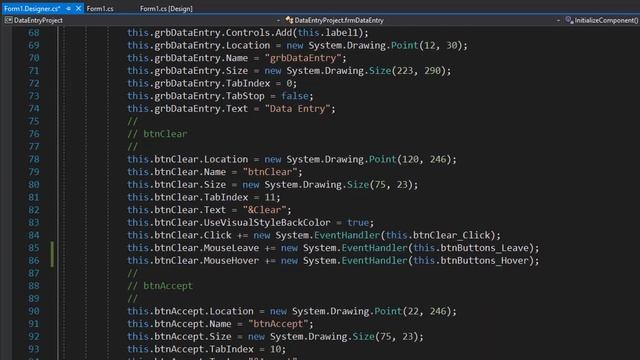Click line number 84 in the margin

pyautogui.click(x=34, y=235)
